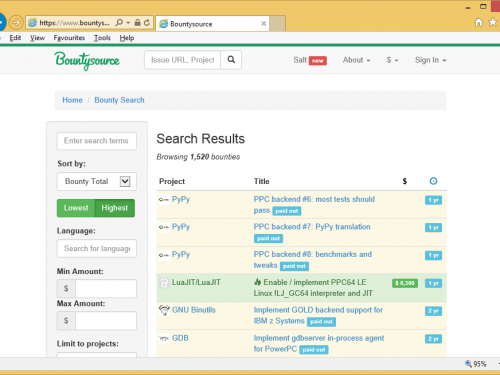Open Implement GOLD backend support issue
This screenshot has height=375, width=500.
tap(318, 315)
